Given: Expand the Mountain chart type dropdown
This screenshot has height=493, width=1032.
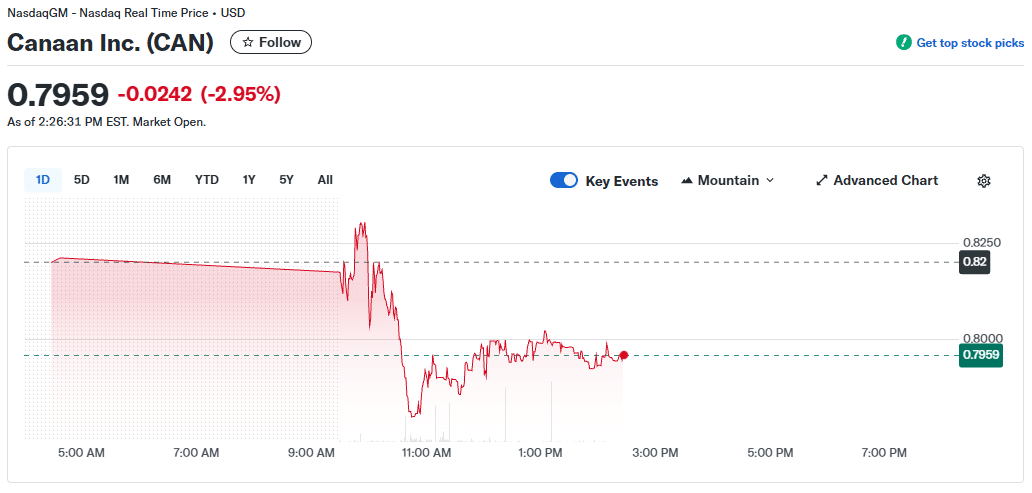Looking at the screenshot, I should (769, 181).
